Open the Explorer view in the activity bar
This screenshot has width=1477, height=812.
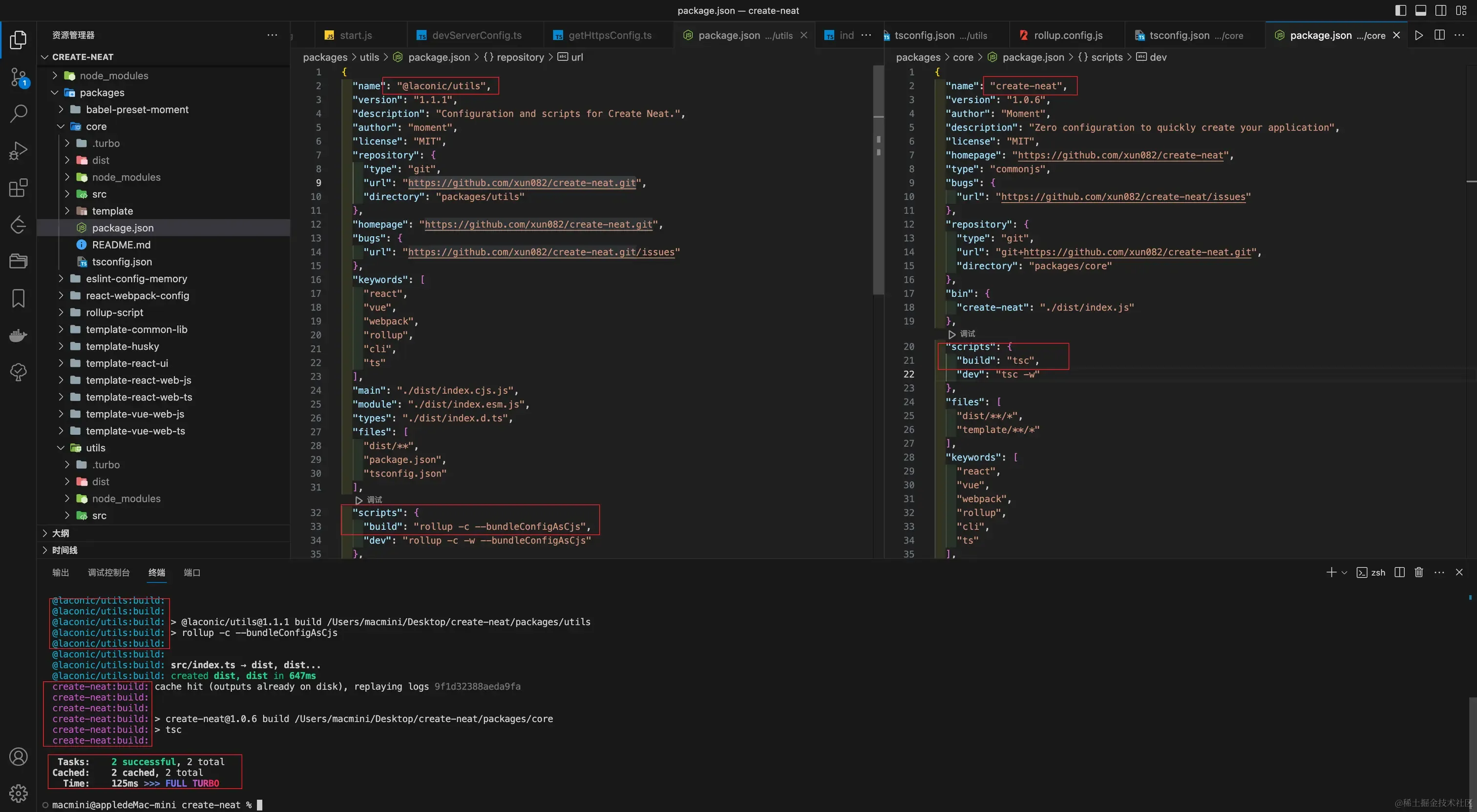tap(19, 40)
